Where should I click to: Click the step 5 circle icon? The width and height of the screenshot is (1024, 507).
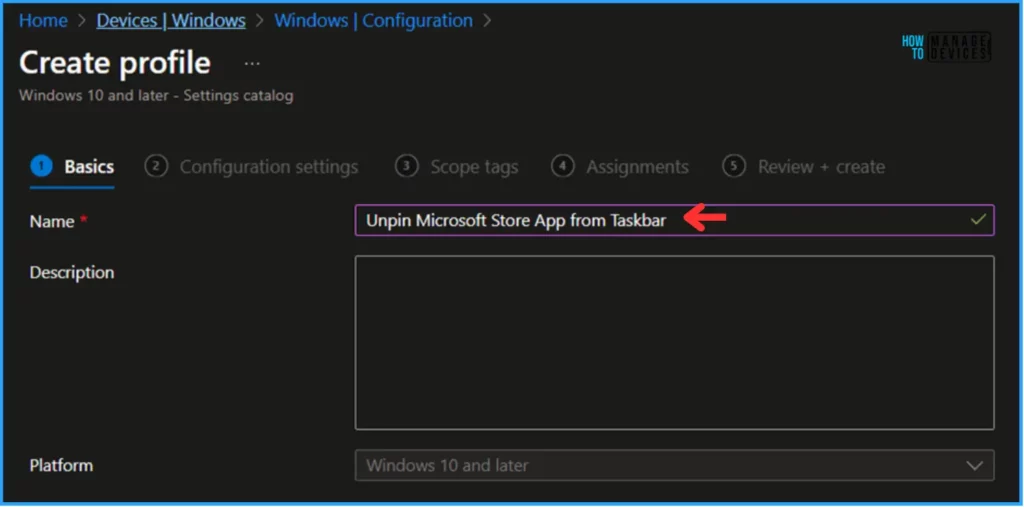pos(733,166)
